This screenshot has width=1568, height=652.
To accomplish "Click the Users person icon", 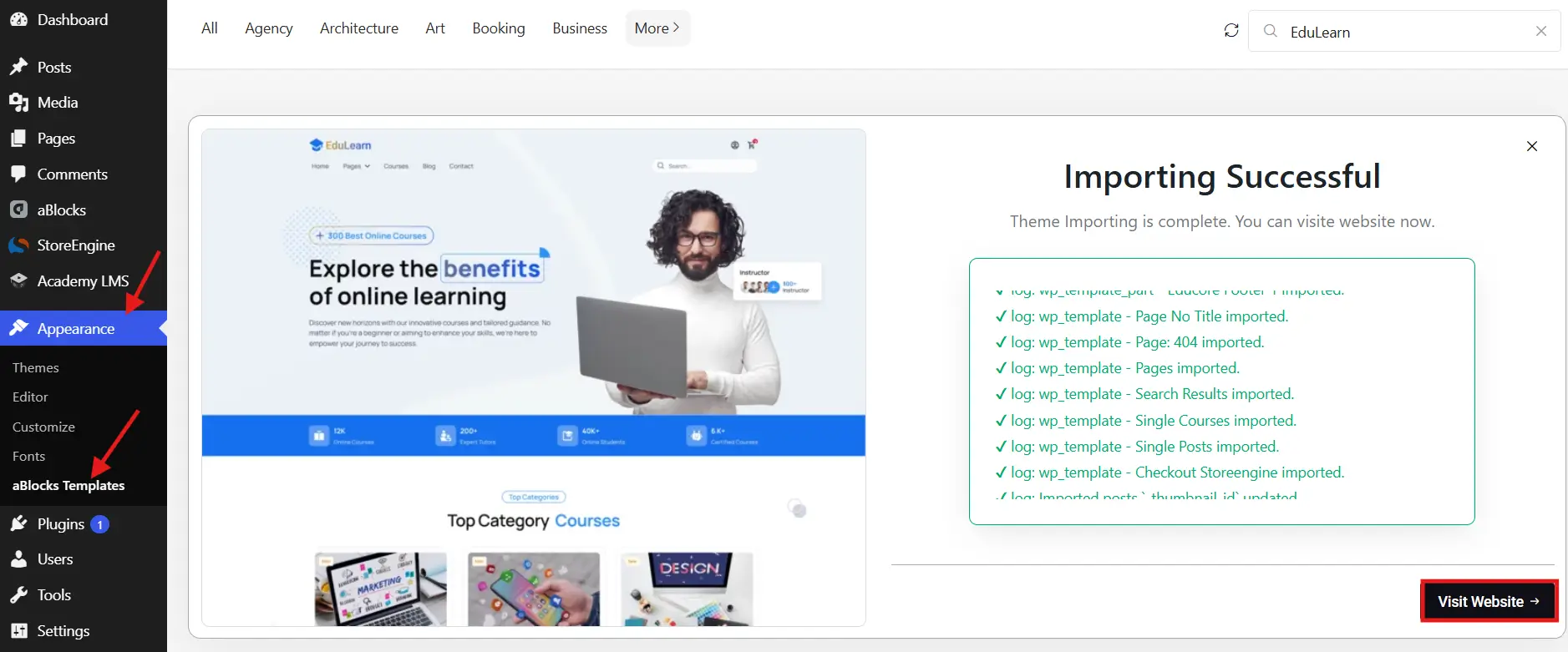I will click(18, 559).
